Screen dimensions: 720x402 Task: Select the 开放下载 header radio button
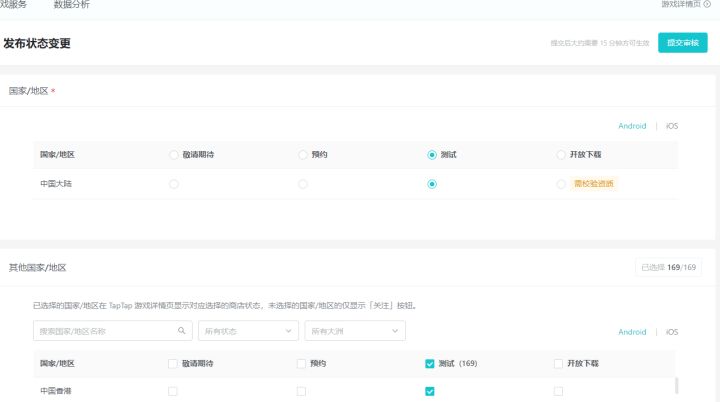pos(561,155)
